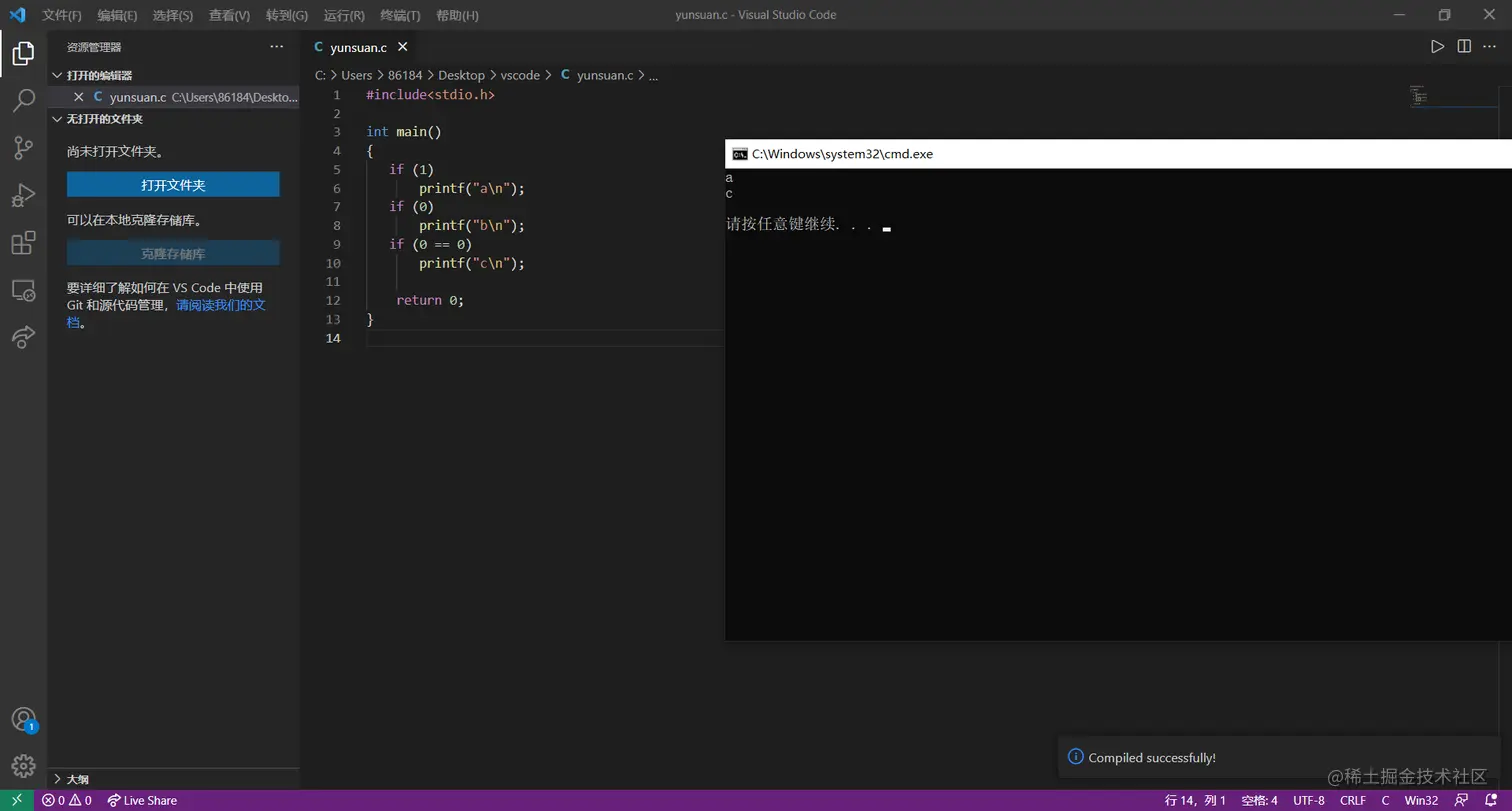
Task: Open the Manage gear menu
Action: 23,766
